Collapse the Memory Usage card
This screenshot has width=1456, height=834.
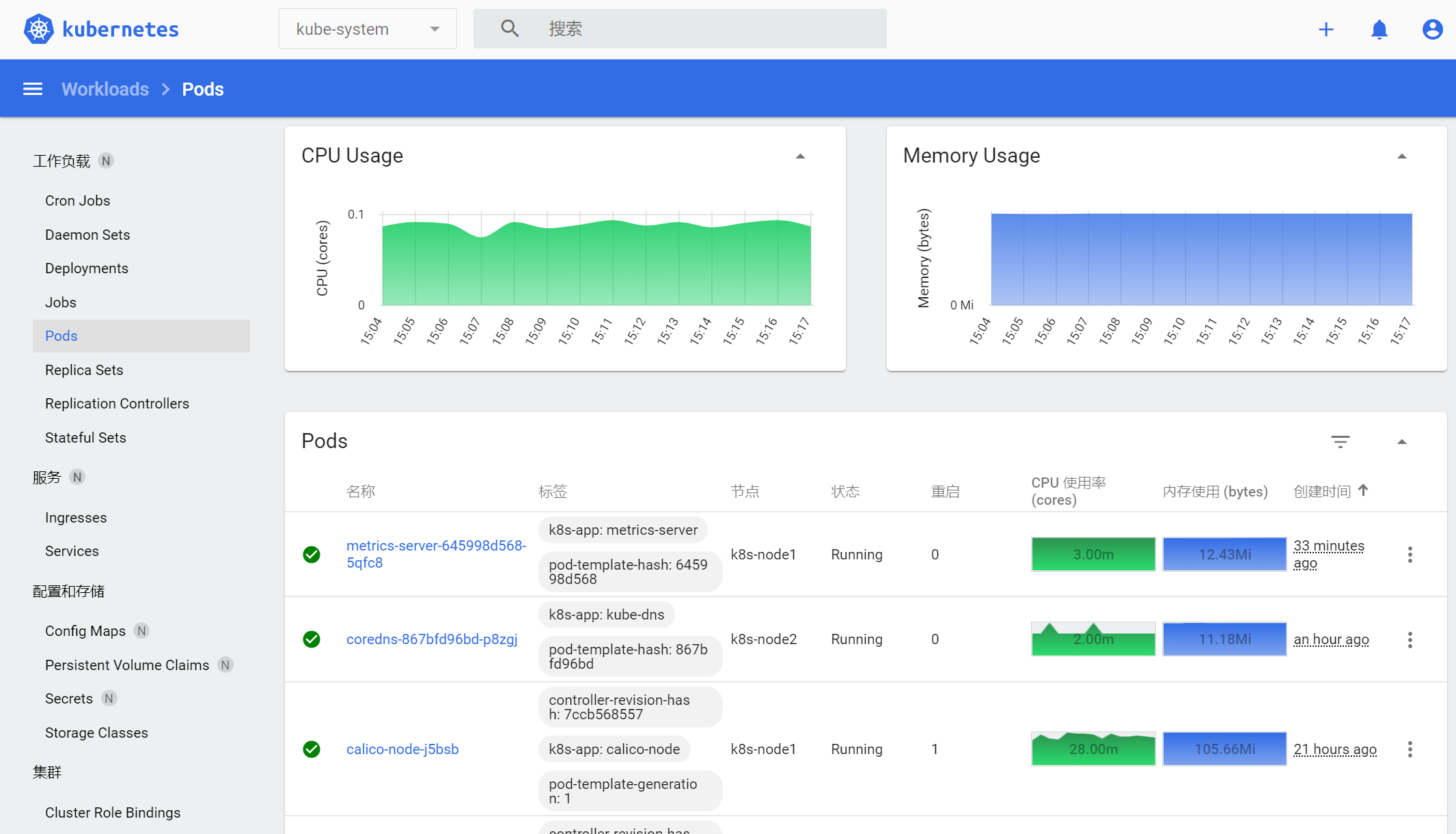[1401, 156]
